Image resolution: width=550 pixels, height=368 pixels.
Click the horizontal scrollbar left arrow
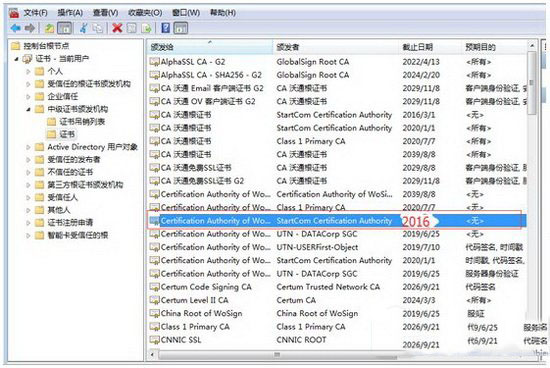152,355
